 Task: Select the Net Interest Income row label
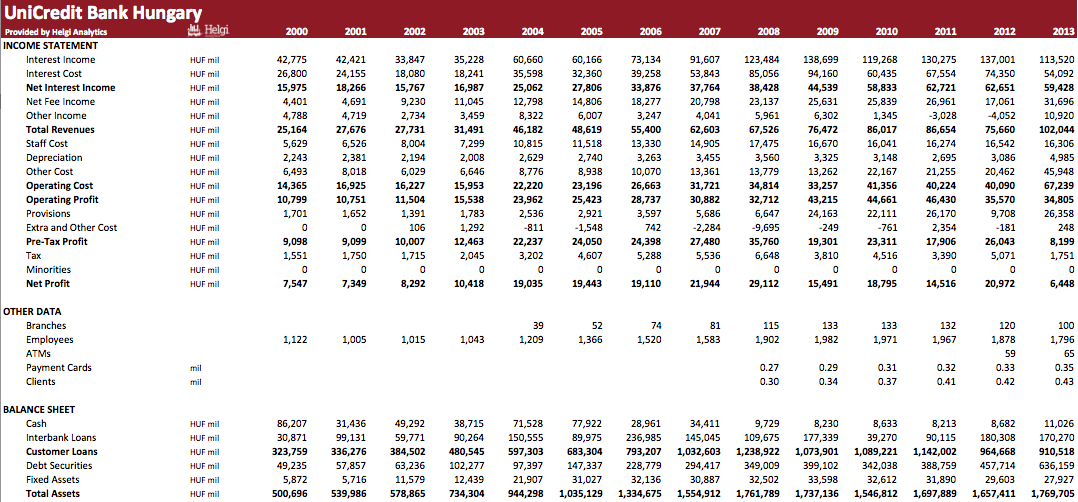pos(71,87)
